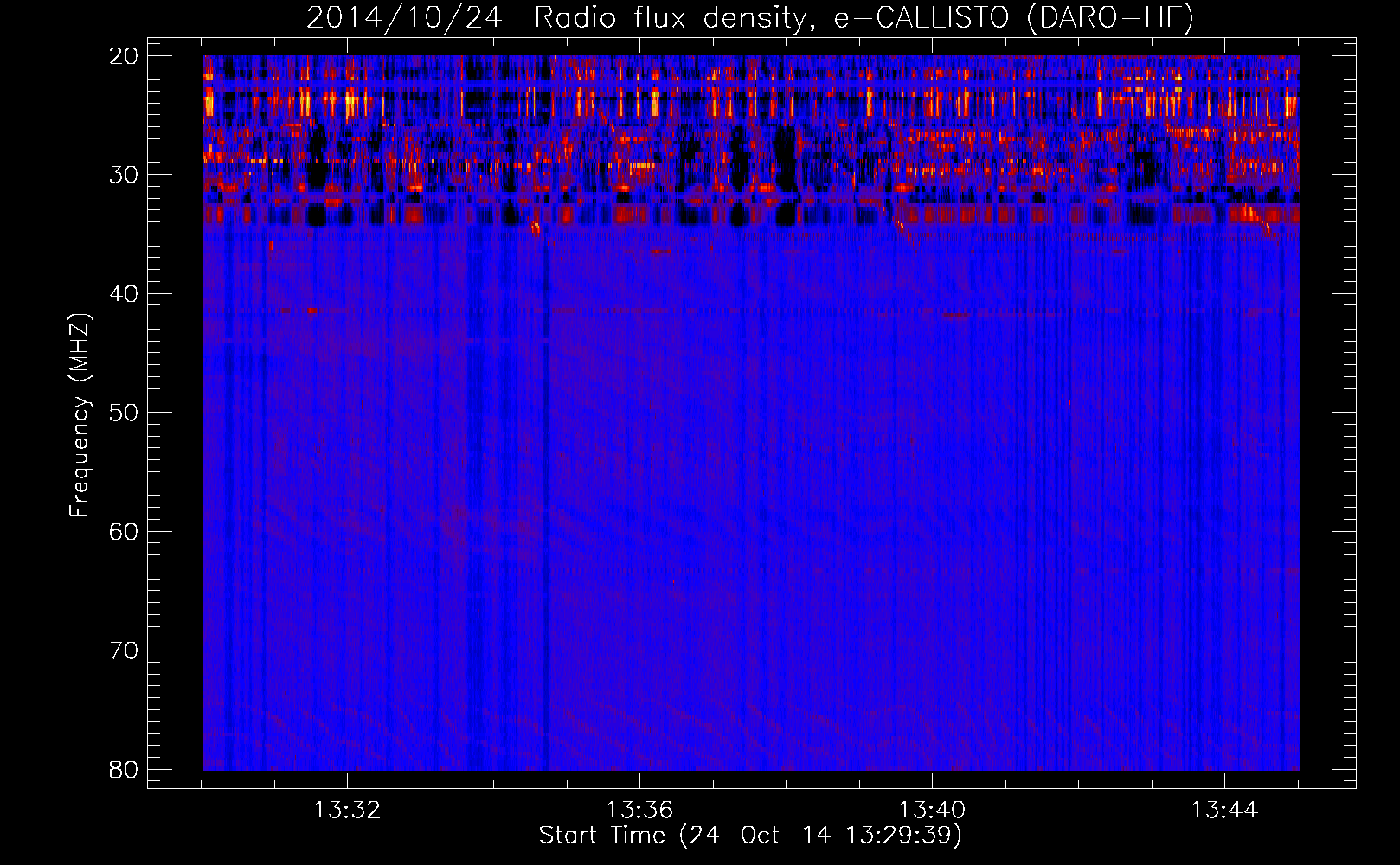The width and height of the screenshot is (1400, 865).
Task: Click the 13:32 time tick label
Action: (347, 811)
